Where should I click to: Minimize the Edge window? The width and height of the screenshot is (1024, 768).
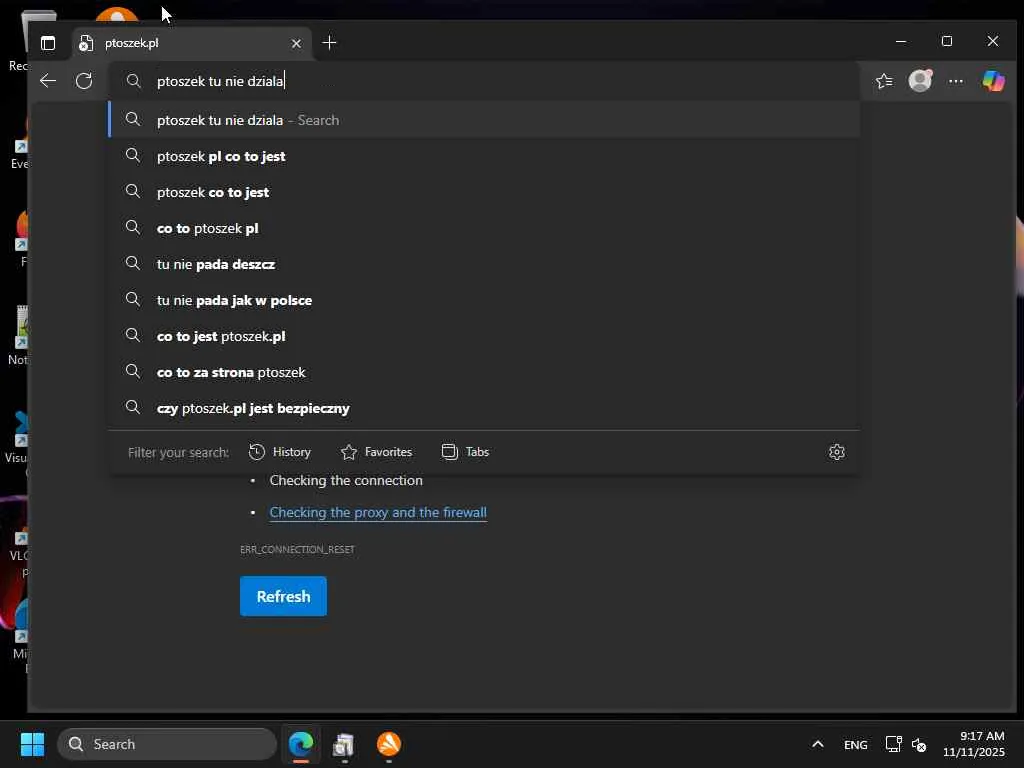pyautogui.click(x=901, y=41)
